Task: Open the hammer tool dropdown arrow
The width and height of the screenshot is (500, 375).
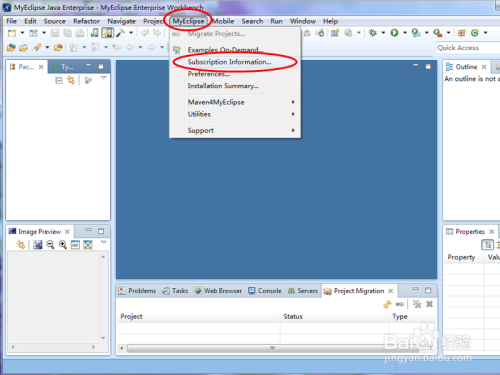Action: (131, 33)
